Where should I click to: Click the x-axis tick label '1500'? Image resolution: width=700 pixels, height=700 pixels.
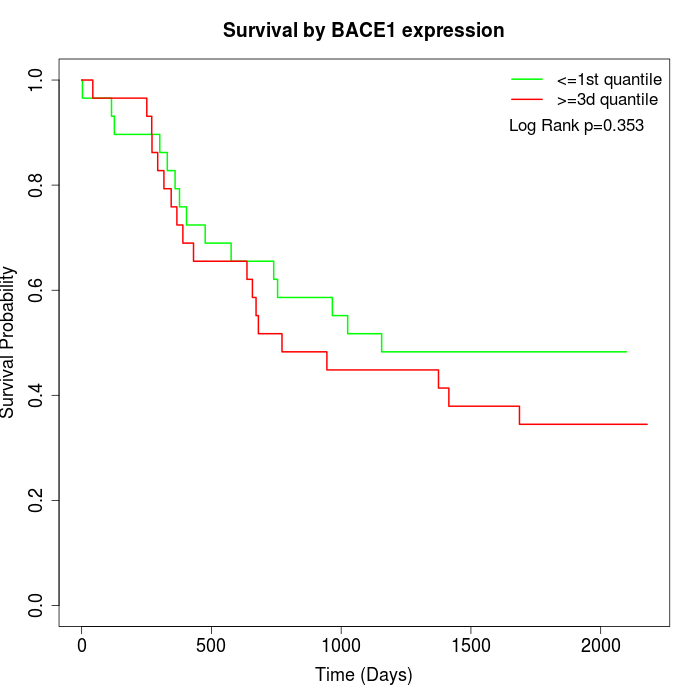[471, 645]
